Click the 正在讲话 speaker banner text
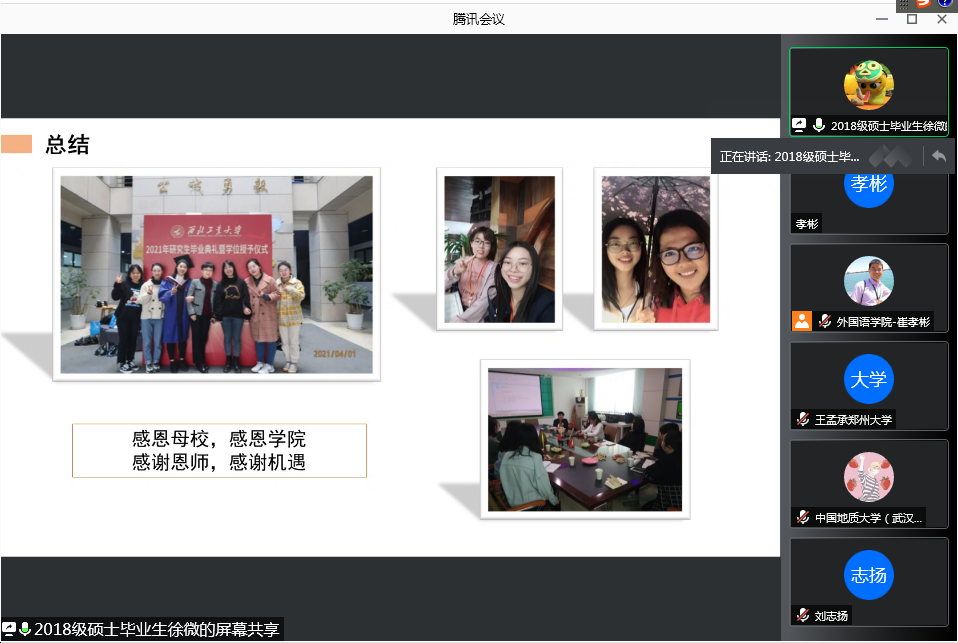The width and height of the screenshot is (958, 643). click(x=789, y=157)
